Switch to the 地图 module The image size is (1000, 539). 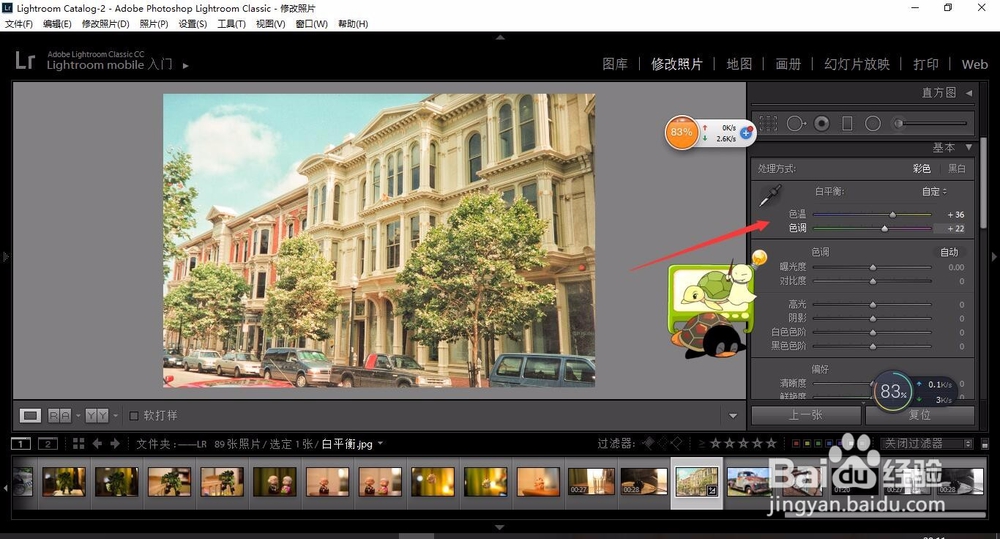pyautogui.click(x=739, y=64)
